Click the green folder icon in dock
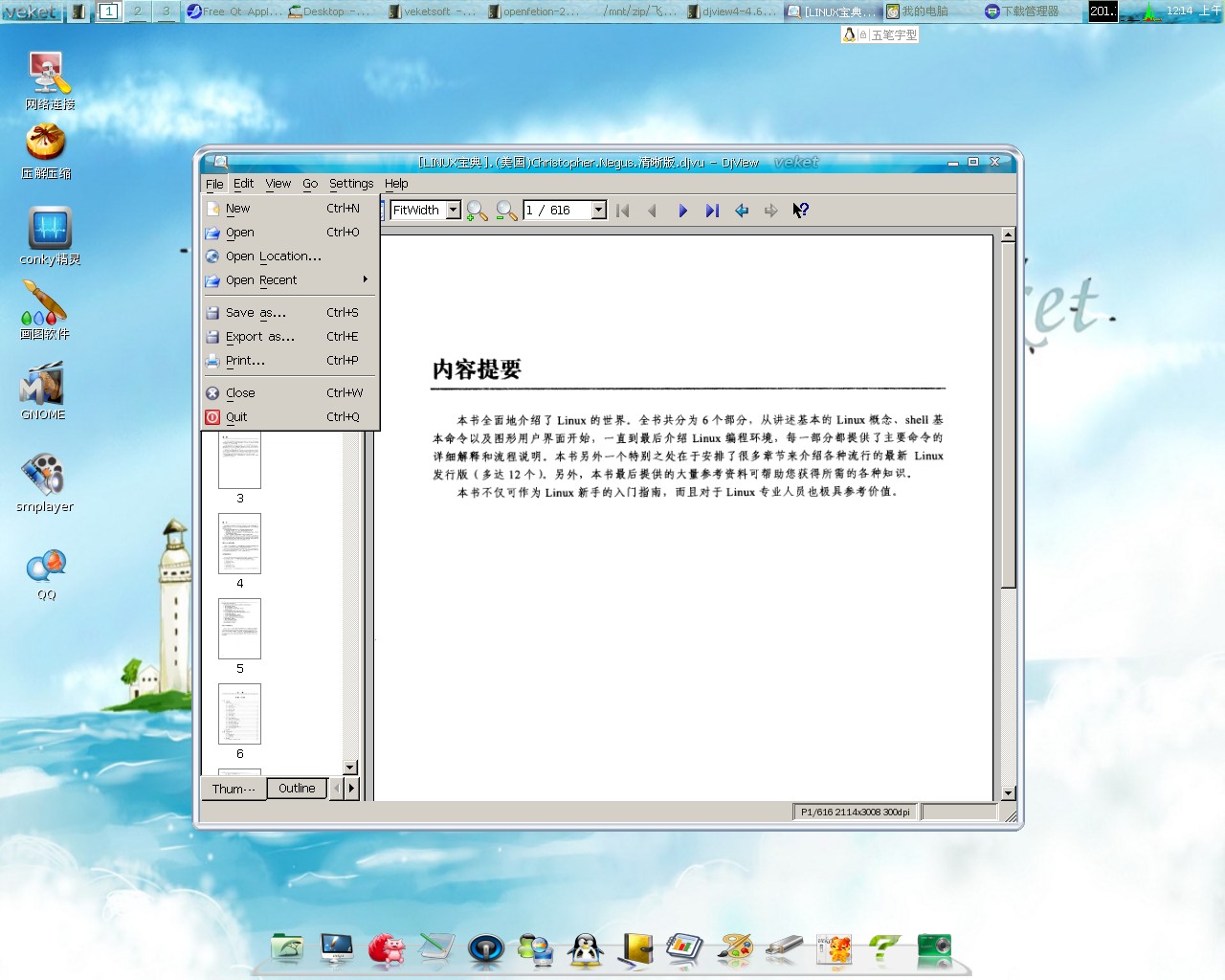The width and height of the screenshot is (1225, 980). pyautogui.click(x=287, y=948)
